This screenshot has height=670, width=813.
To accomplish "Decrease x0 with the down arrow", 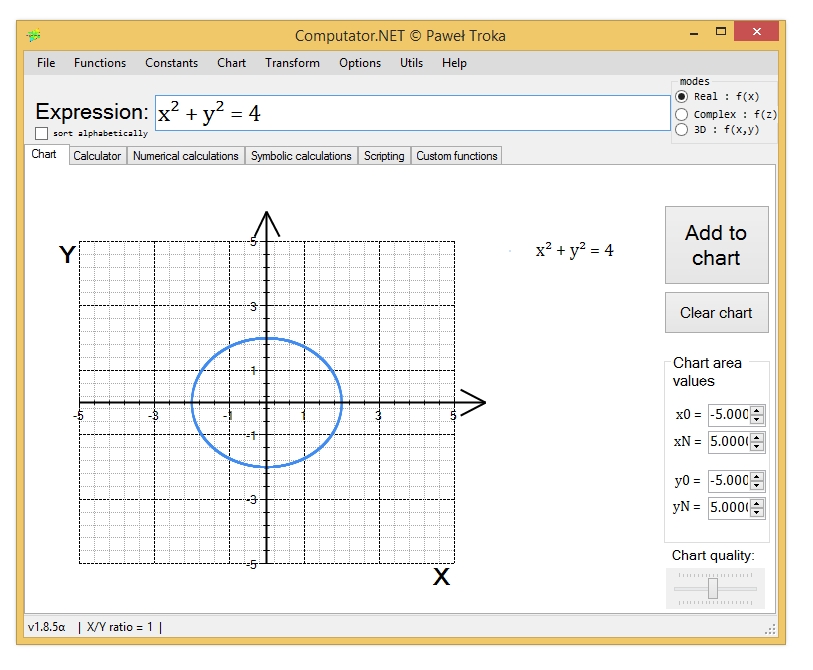I will (x=758, y=419).
